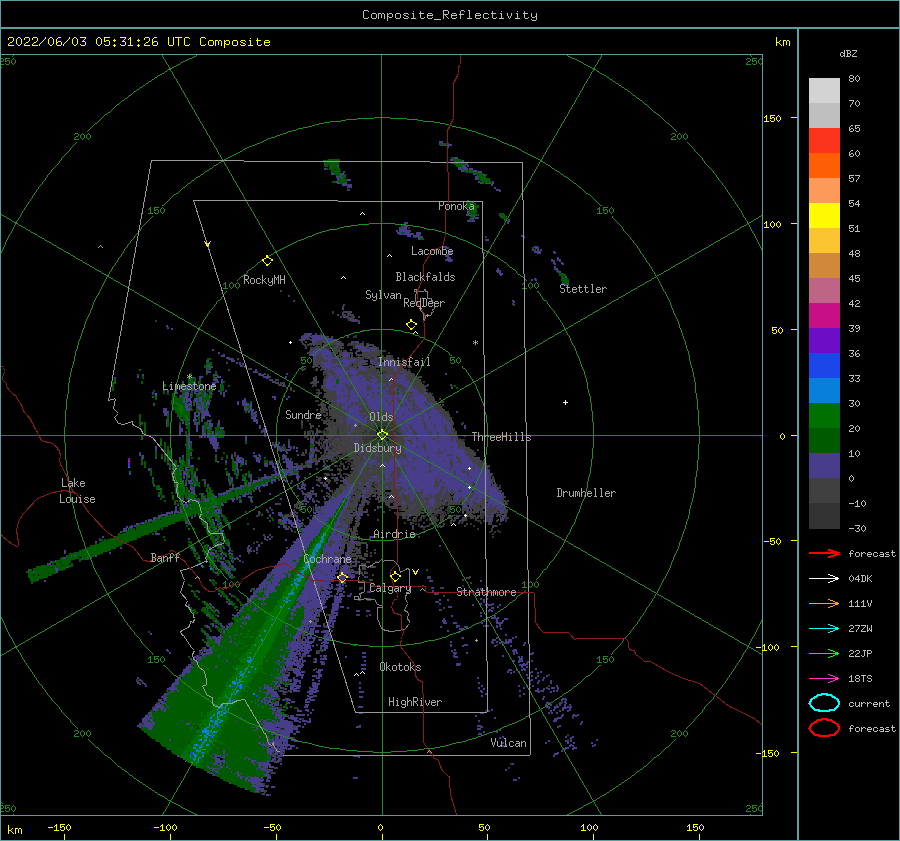The height and width of the screenshot is (841, 900).
Task: Click the cyan current ellipse icon
Action: (824, 703)
